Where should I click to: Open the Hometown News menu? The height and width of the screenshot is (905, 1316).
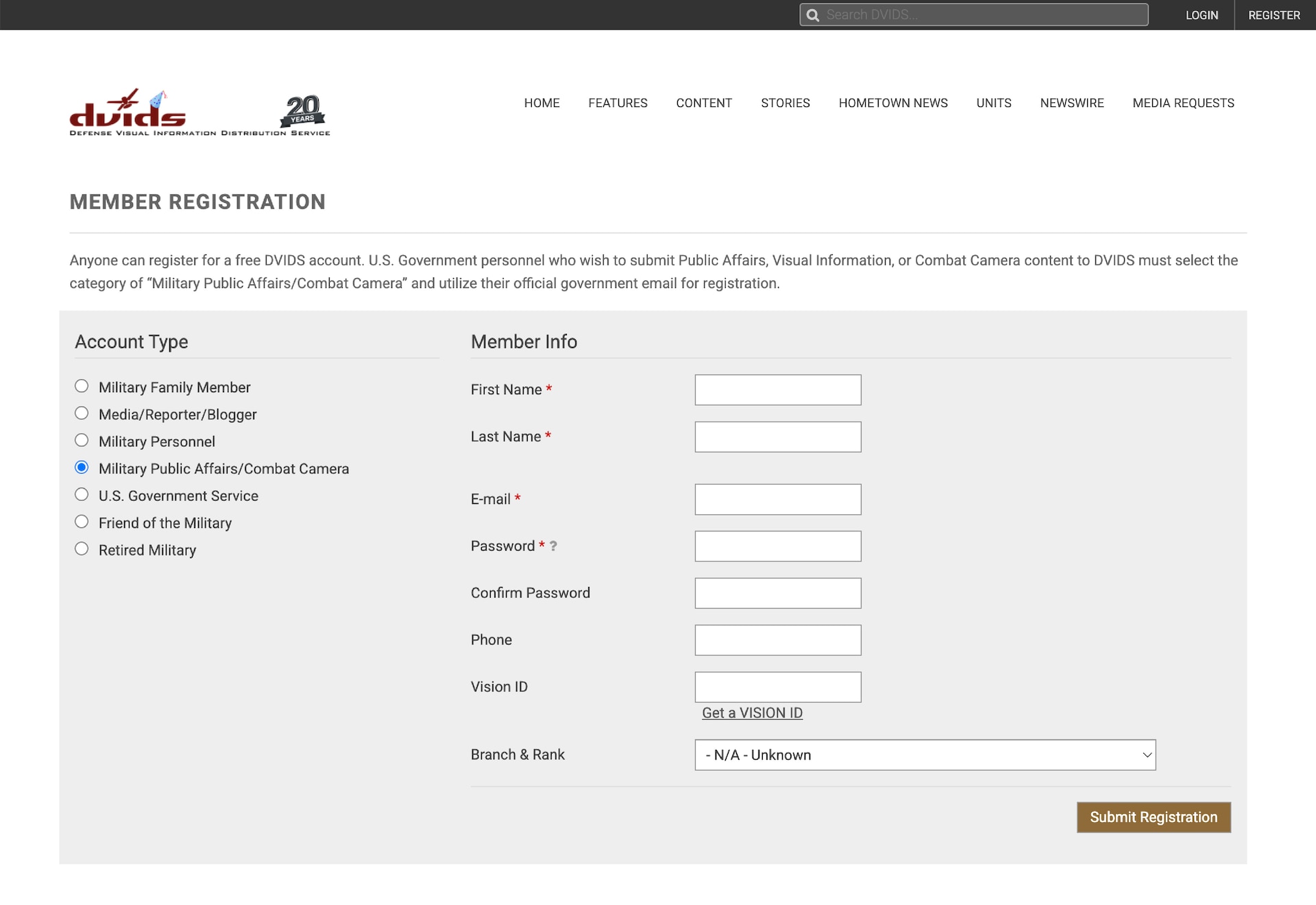point(892,103)
